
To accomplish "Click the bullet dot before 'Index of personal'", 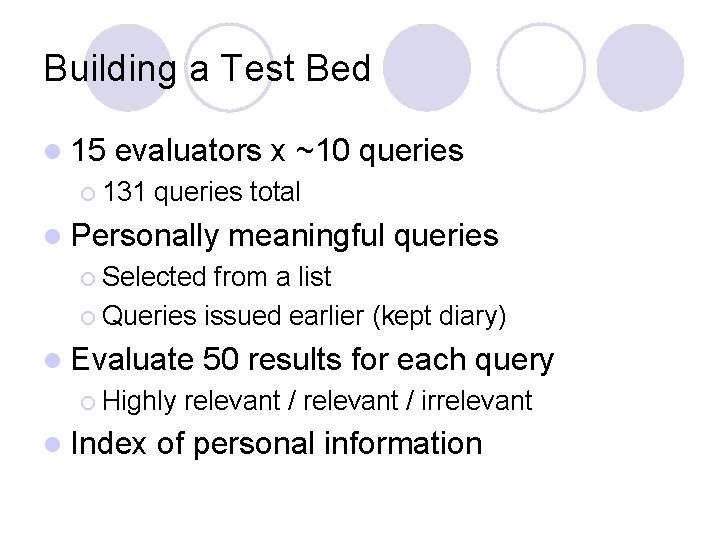I will point(53,444).
